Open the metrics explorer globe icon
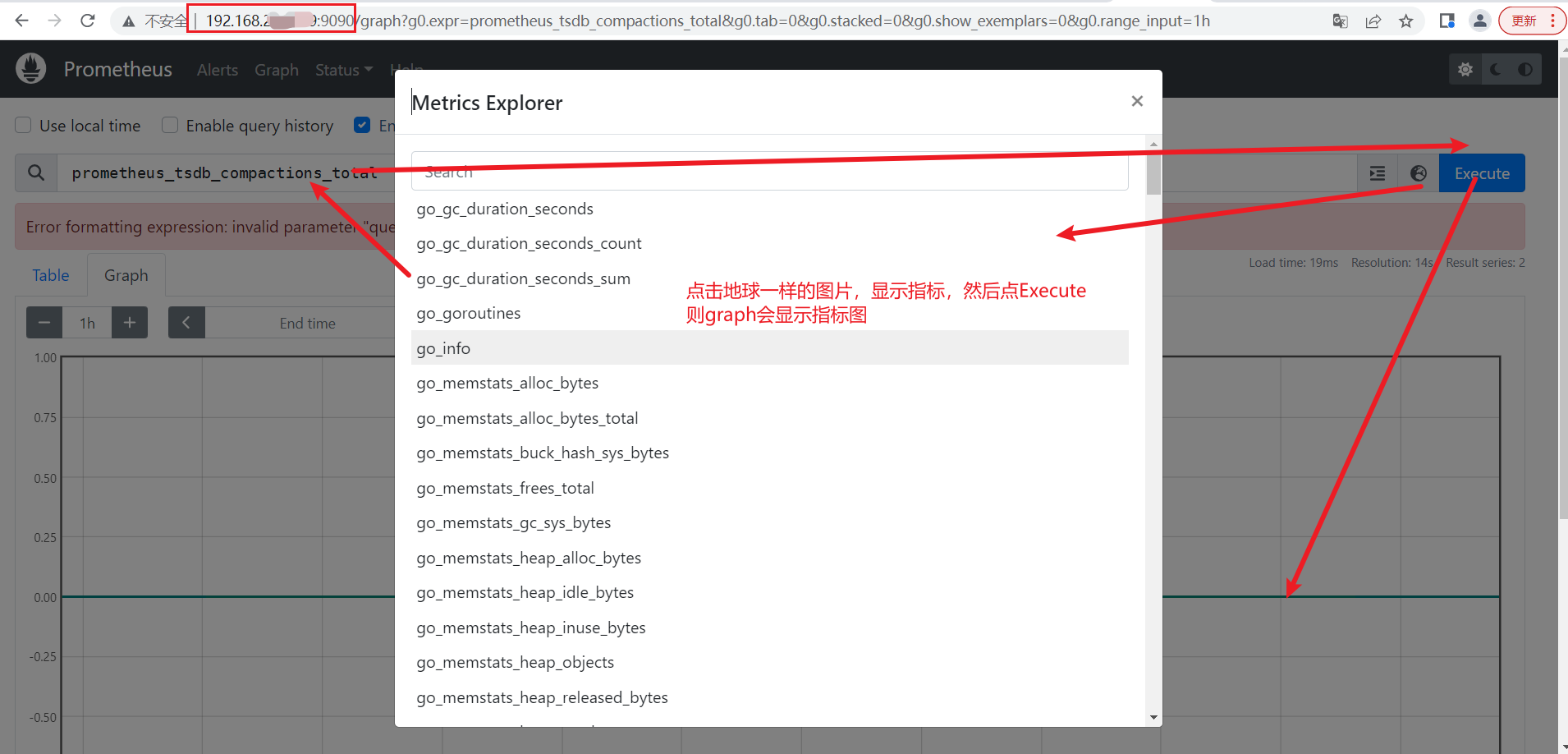The width and height of the screenshot is (1568, 754). pos(1419,173)
